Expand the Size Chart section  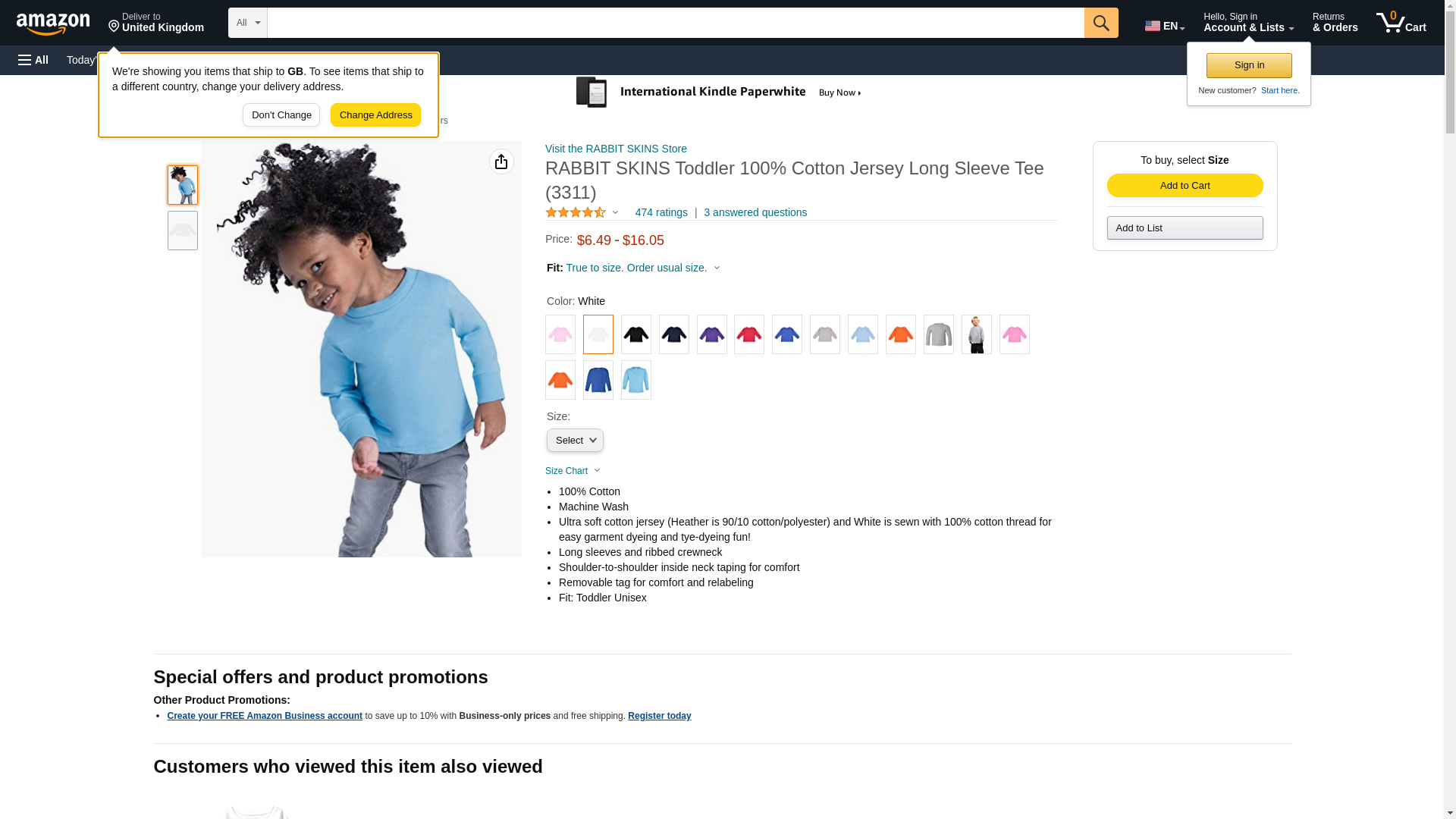pyautogui.click(x=573, y=471)
